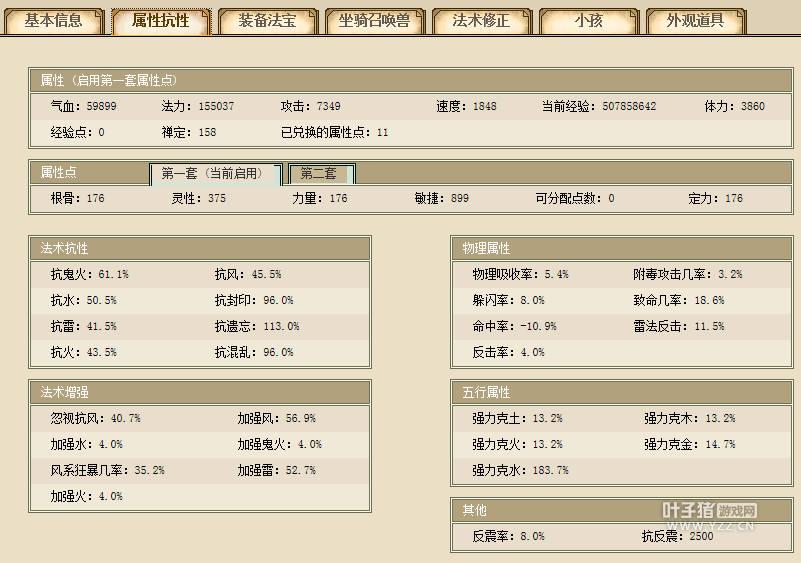Switch to the 外观道具 tab
Image resolution: width=801 pixels, height=563 pixels.
(695, 21)
